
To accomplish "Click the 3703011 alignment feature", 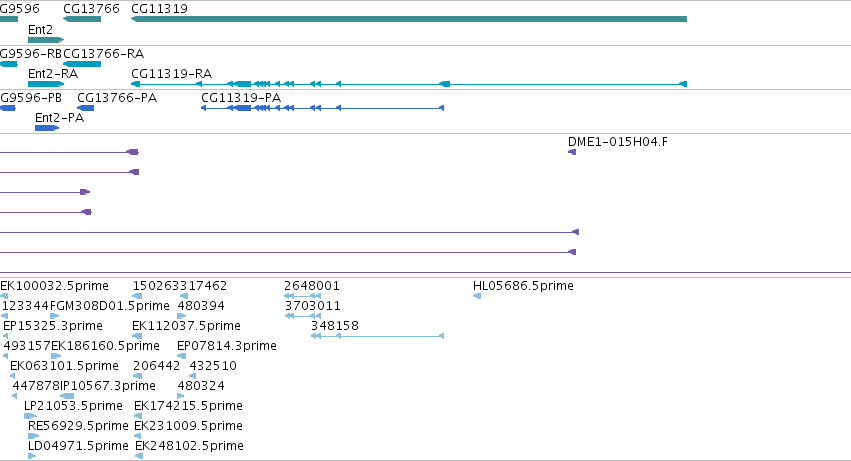I will click(x=302, y=316).
